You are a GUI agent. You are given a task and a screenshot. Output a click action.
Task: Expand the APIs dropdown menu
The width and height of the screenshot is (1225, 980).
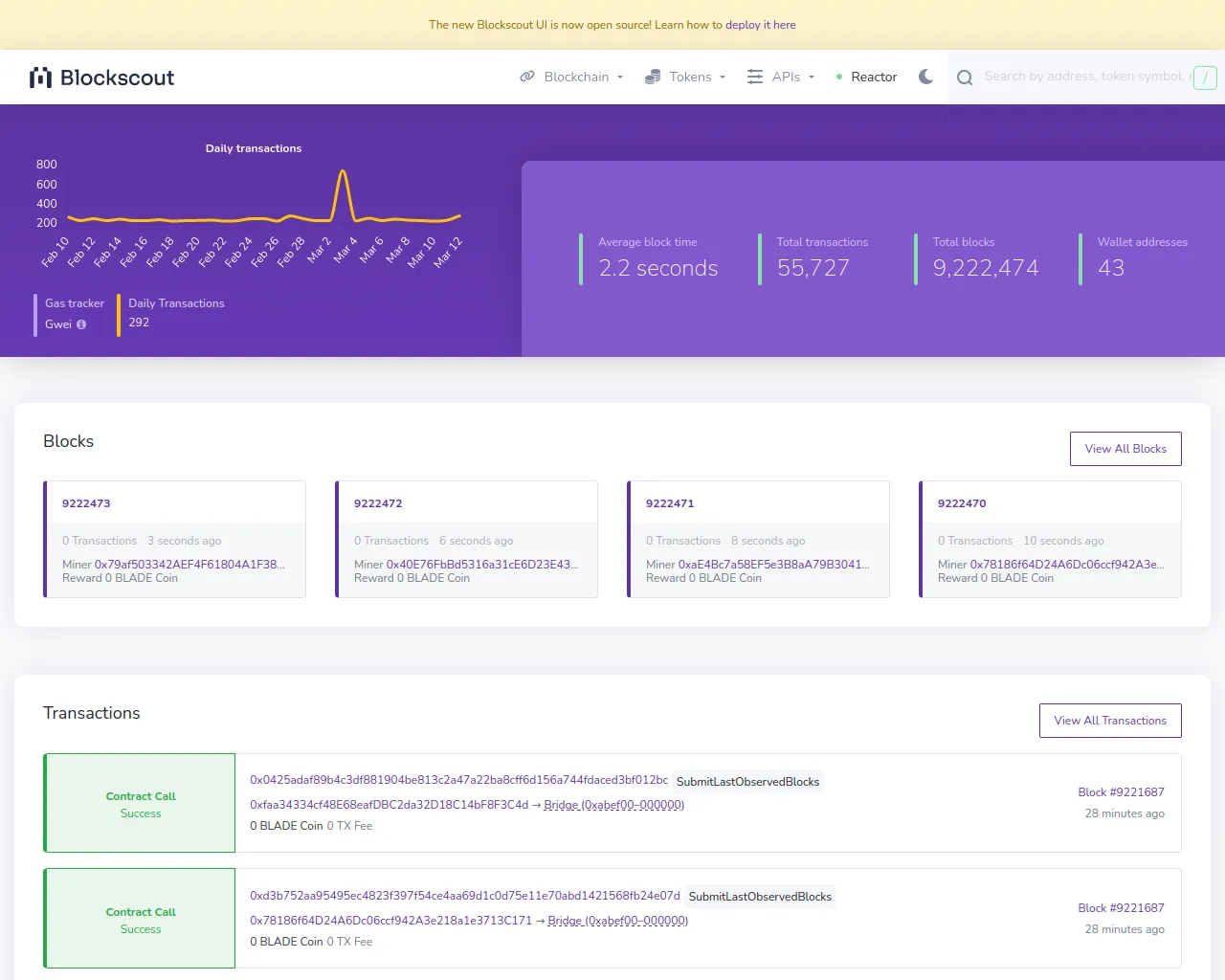click(x=787, y=77)
